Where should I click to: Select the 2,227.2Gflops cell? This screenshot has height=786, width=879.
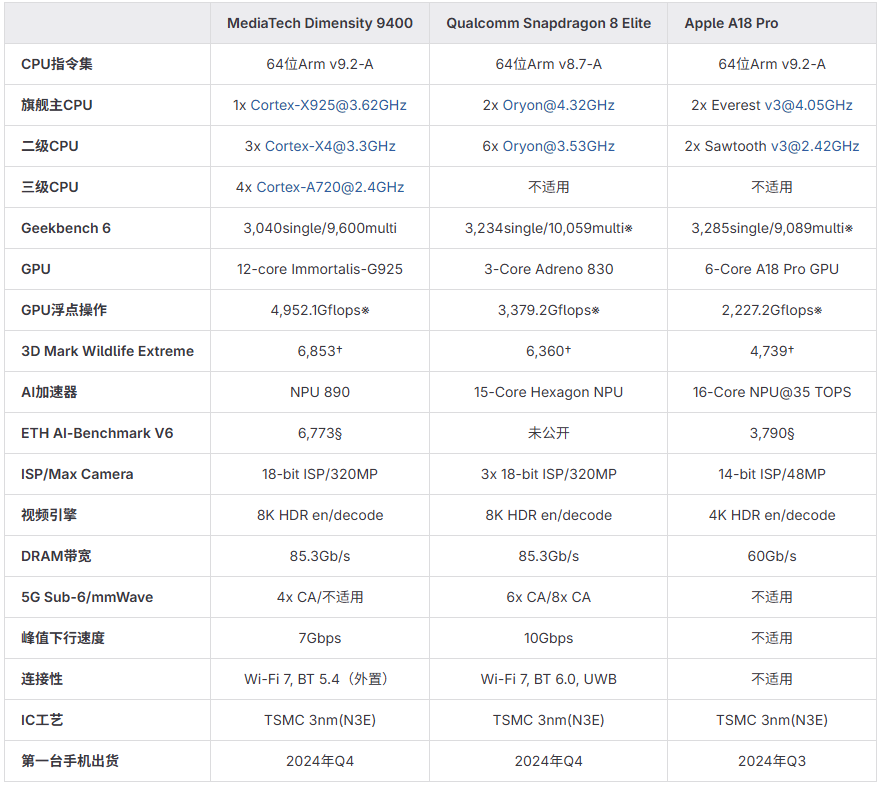point(772,310)
